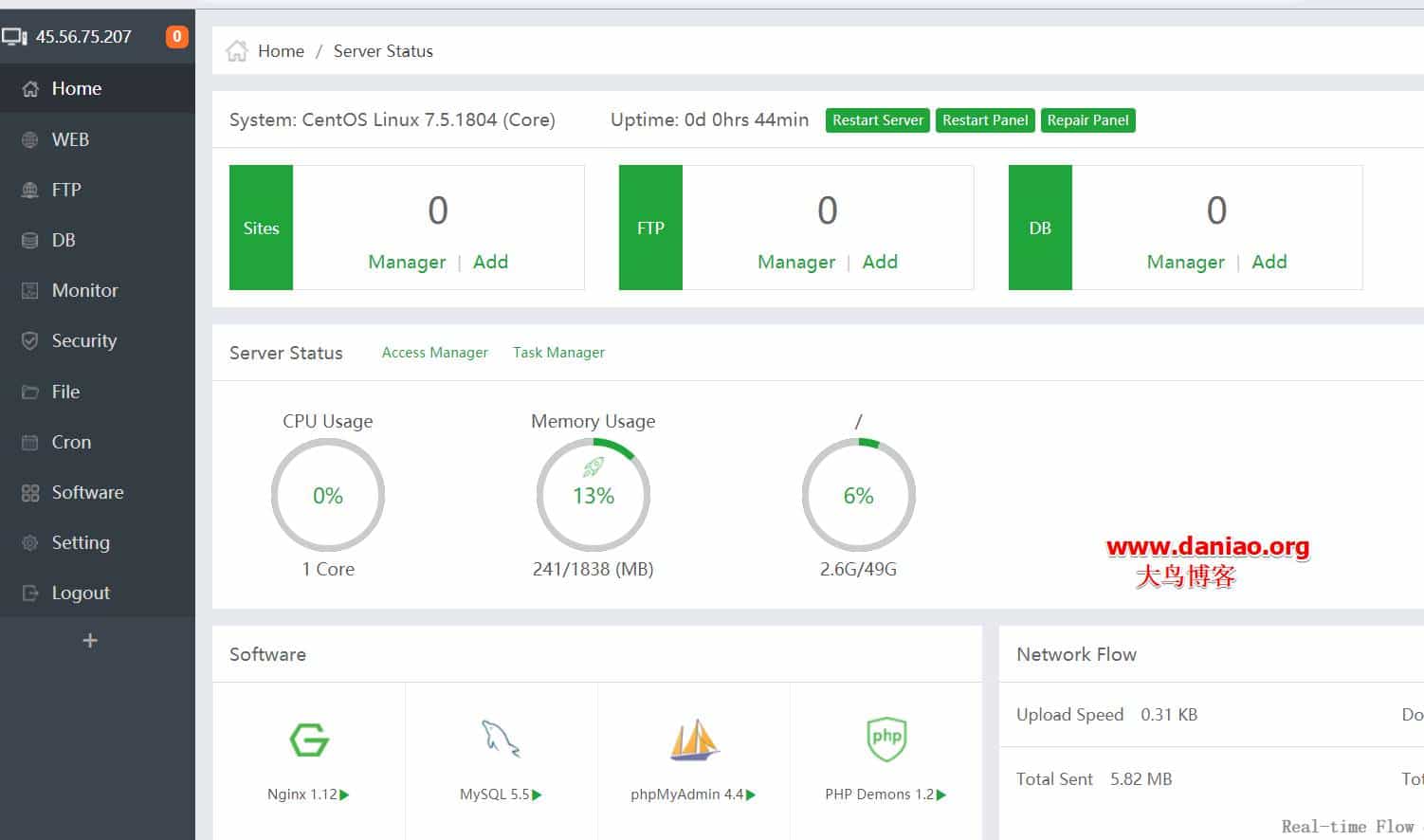Open the Task Manager link
Screen dimensions: 1424x840
[x=558, y=353]
